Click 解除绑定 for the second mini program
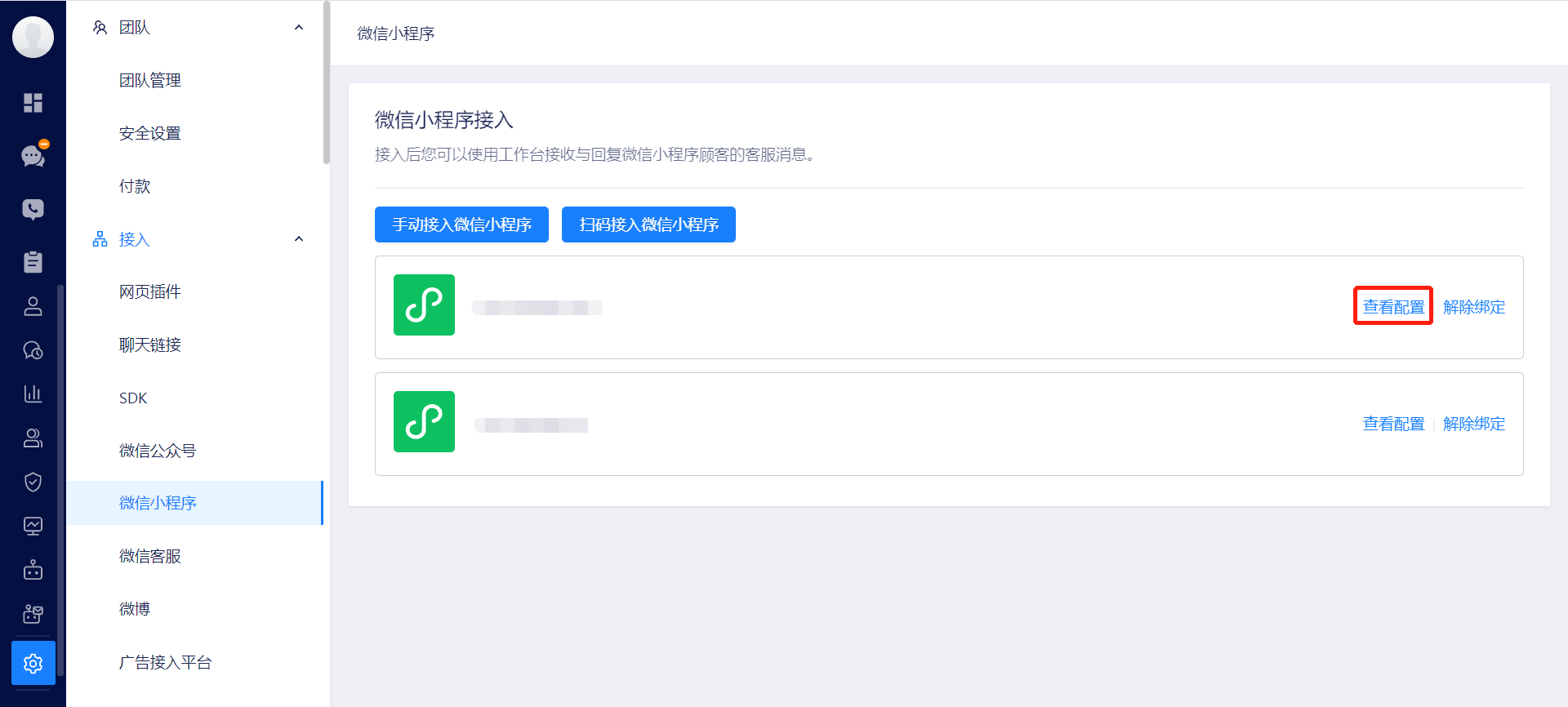The image size is (1568, 707). (x=1474, y=424)
